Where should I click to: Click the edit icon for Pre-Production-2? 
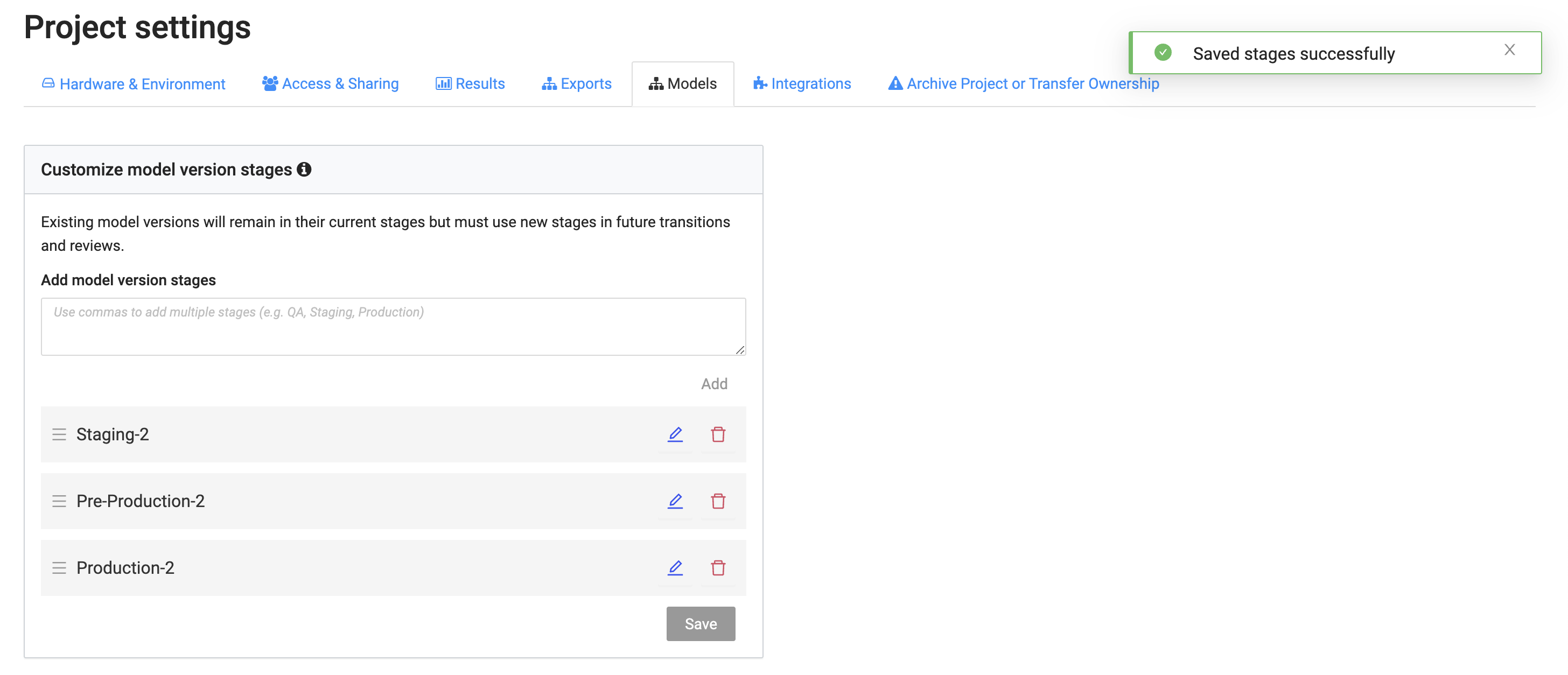(x=674, y=500)
